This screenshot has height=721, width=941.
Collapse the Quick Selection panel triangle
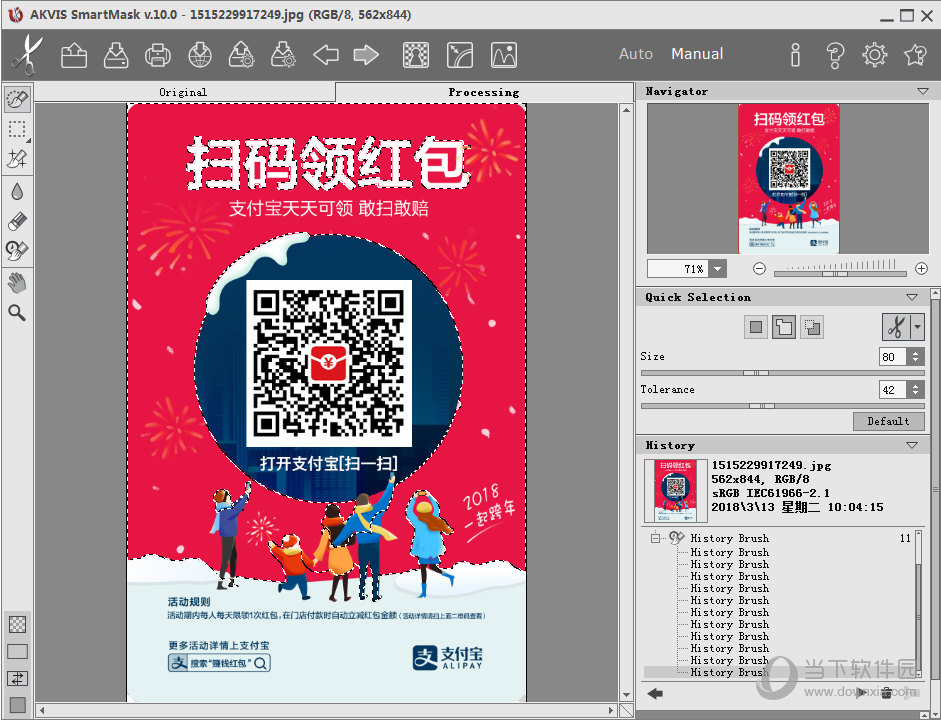[912, 297]
